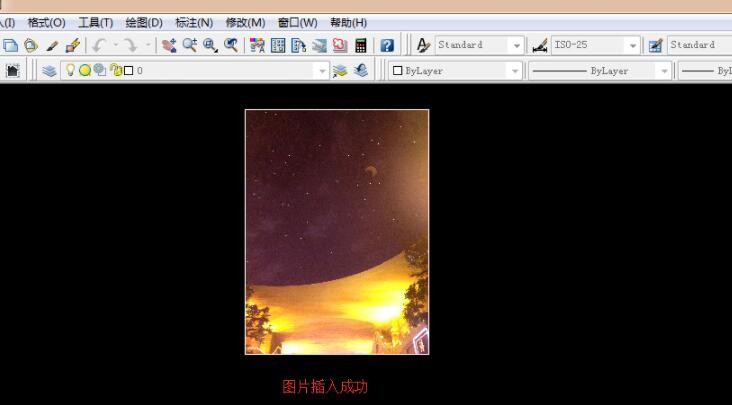This screenshot has width=732, height=405.
Task: Open the 帮助(H) menu
Action: coord(348,22)
